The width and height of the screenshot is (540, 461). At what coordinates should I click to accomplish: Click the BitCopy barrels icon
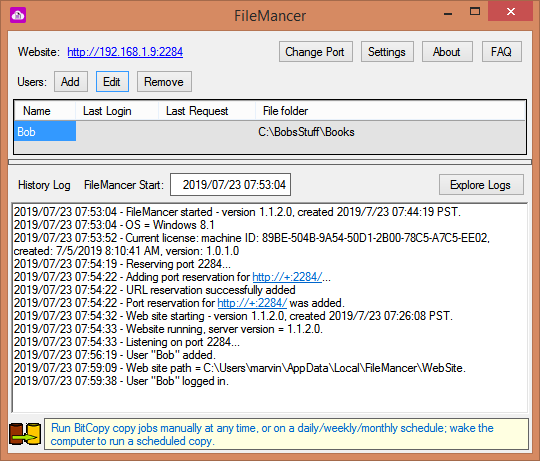tap(25, 434)
